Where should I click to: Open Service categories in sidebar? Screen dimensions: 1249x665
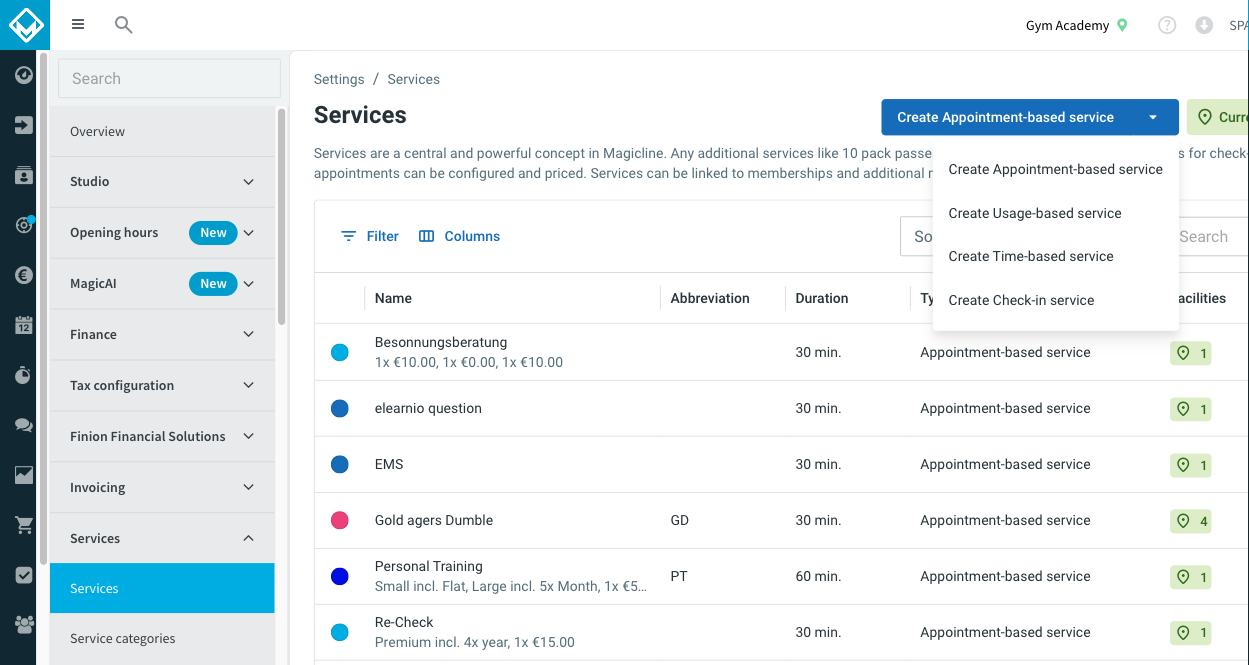point(162,639)
